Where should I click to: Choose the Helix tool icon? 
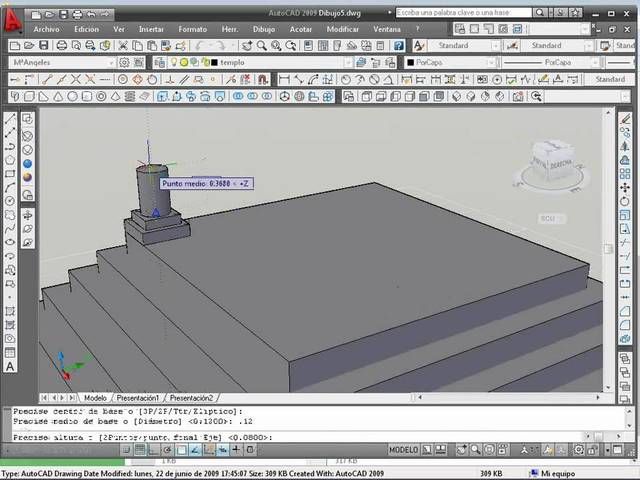(x=130, y=96)
